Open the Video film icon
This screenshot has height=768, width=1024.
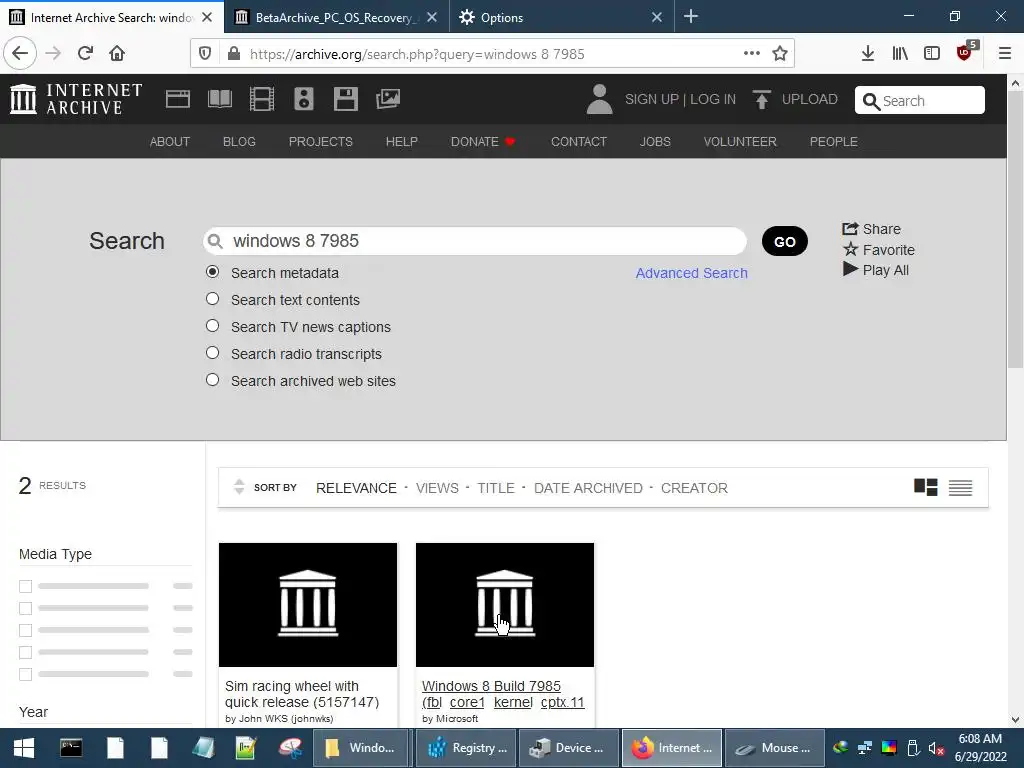coord(262,99)
